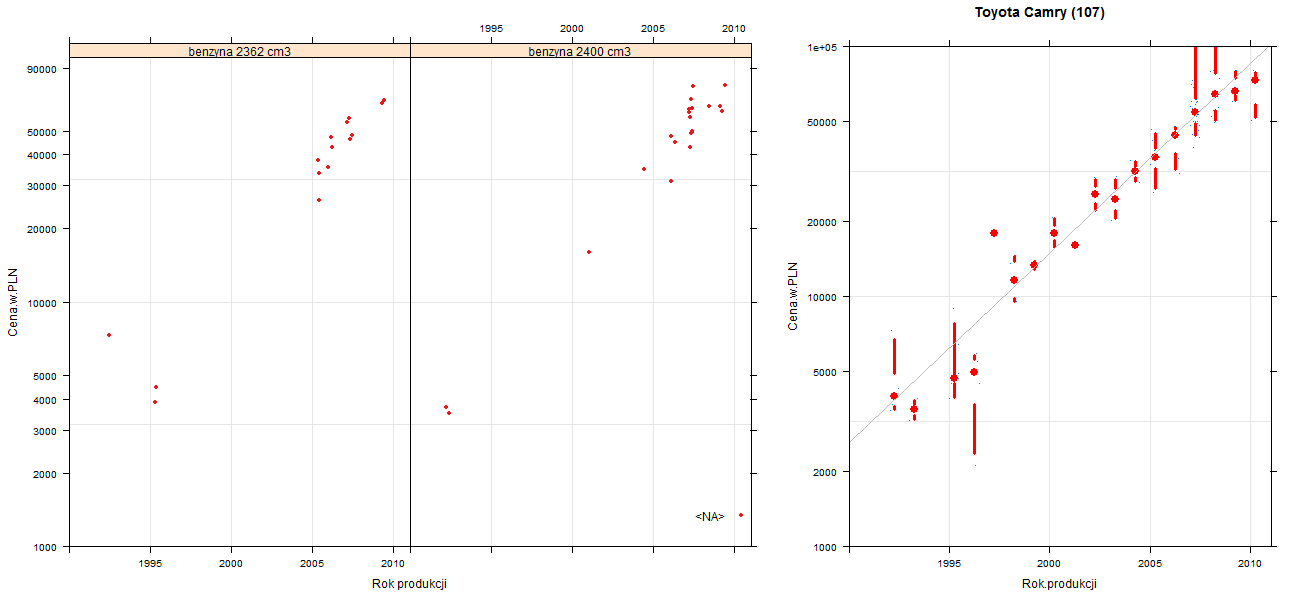Click the 50000 tick label of the Toyota Camry chart

(822, 122)
